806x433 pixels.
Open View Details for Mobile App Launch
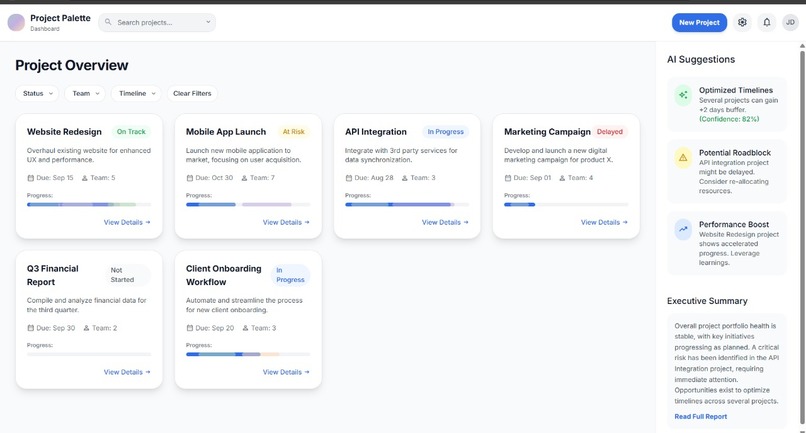point(286,222)
